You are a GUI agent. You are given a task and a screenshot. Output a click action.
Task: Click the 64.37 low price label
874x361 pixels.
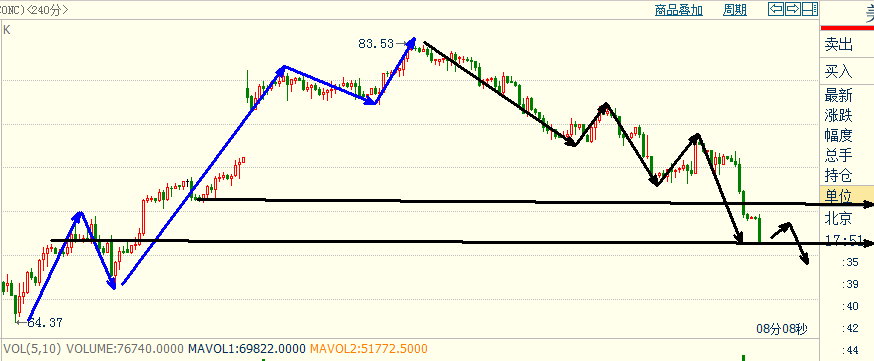click(45, 322)
